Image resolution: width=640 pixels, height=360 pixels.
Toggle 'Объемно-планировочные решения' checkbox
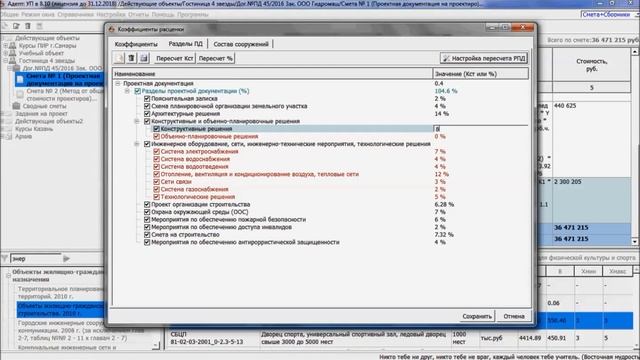(156, 136)
